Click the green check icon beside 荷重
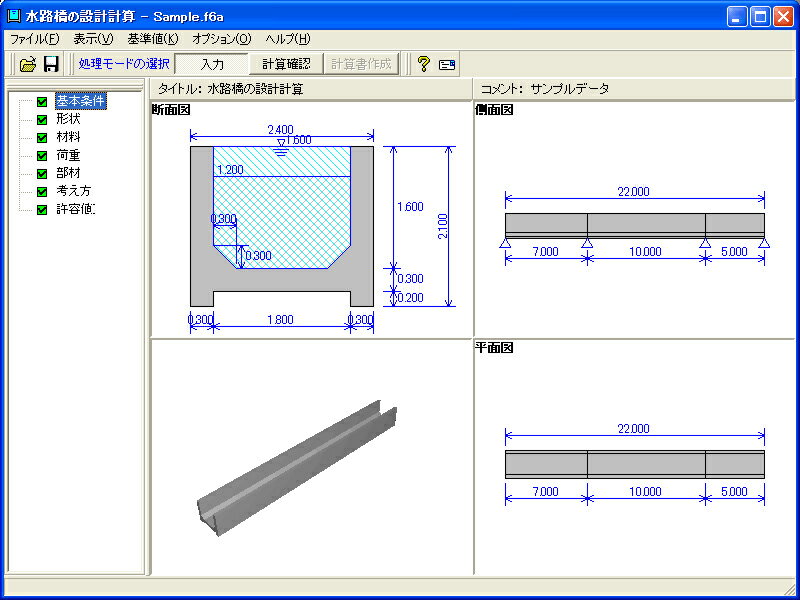This screenshot has width=800, height=600. (42, 156)
